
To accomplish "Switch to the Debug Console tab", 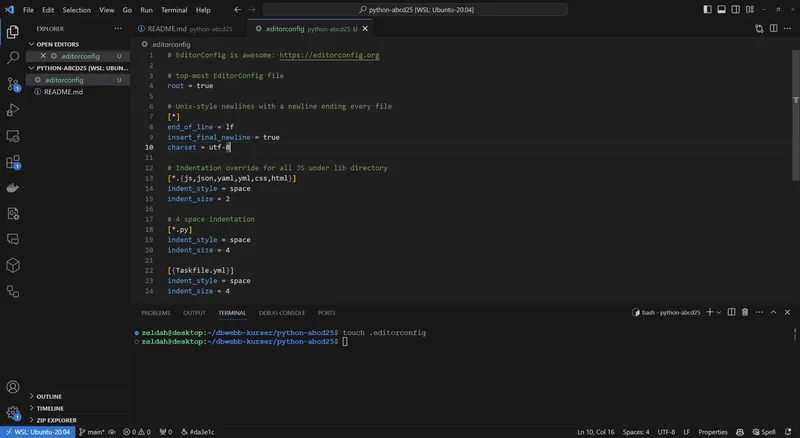I will (282, 312).
